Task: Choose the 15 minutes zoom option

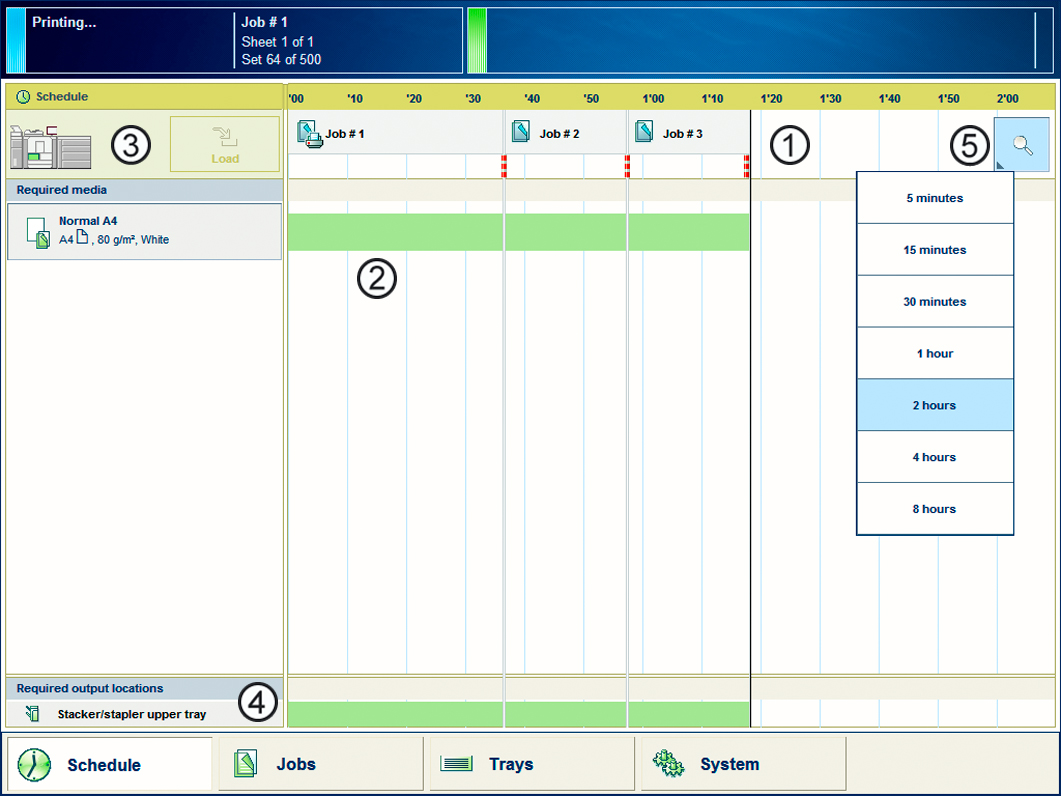Action: [x=935, y=250]
